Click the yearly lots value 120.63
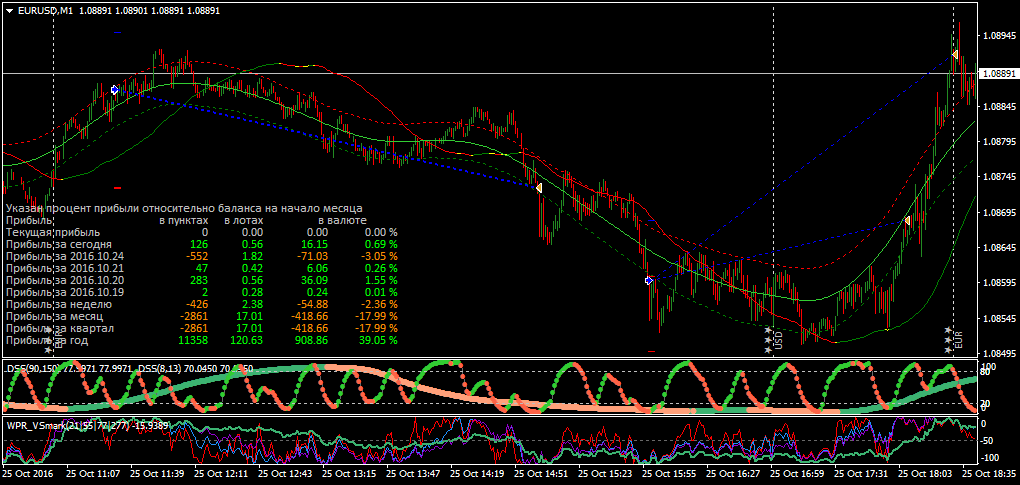 point(247,340)
